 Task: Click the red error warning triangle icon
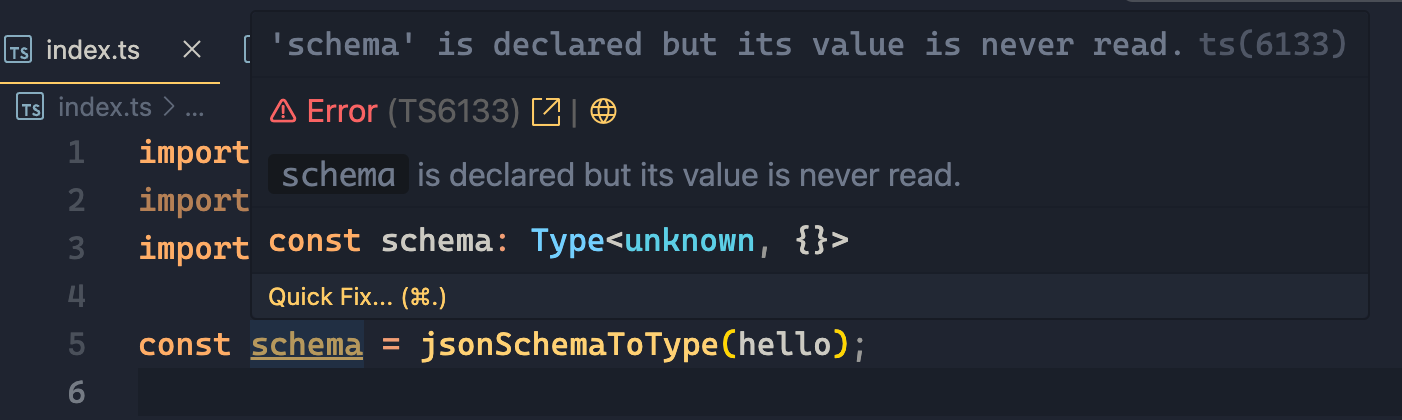click(284, 111)
